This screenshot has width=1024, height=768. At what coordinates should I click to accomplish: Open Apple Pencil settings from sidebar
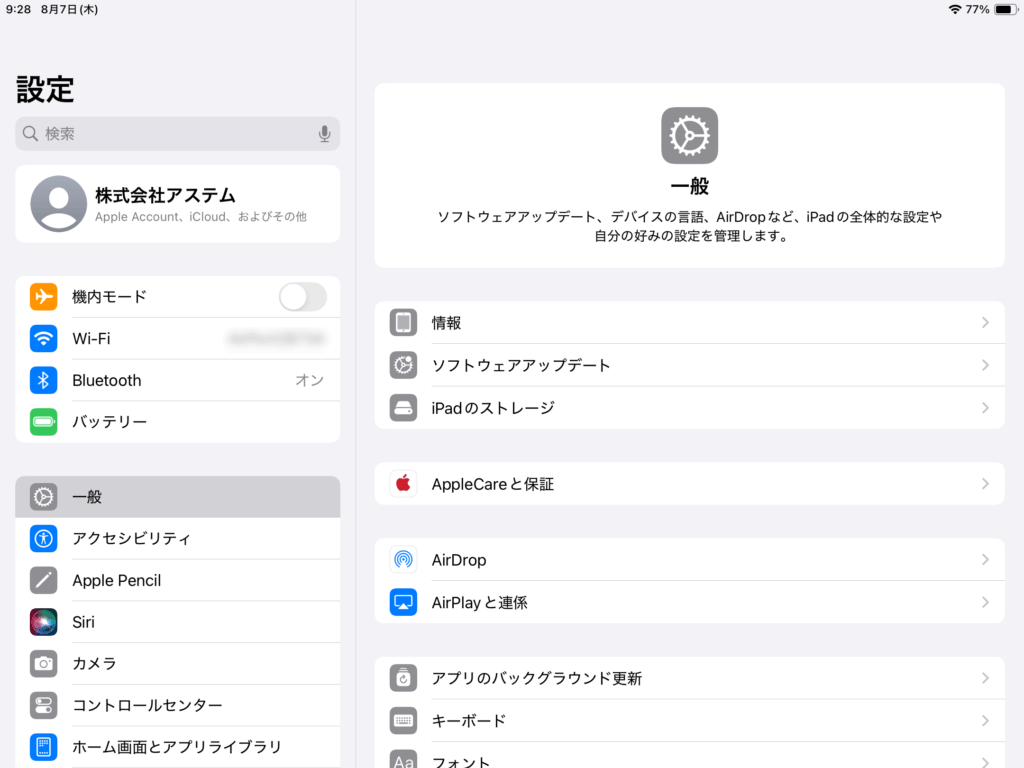(178, 581)
